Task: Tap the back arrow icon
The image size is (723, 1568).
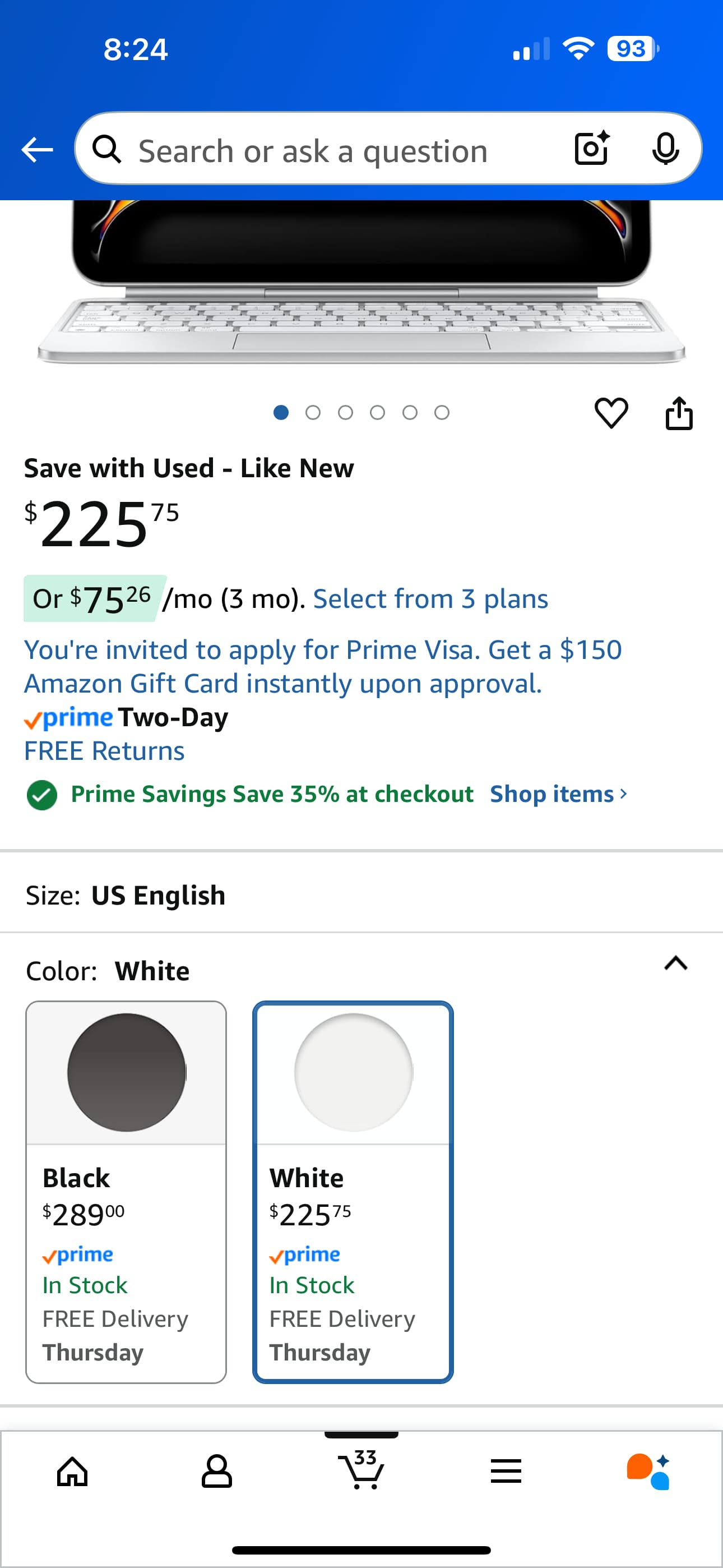Action: pyautogui.click(x=37, y=149)
